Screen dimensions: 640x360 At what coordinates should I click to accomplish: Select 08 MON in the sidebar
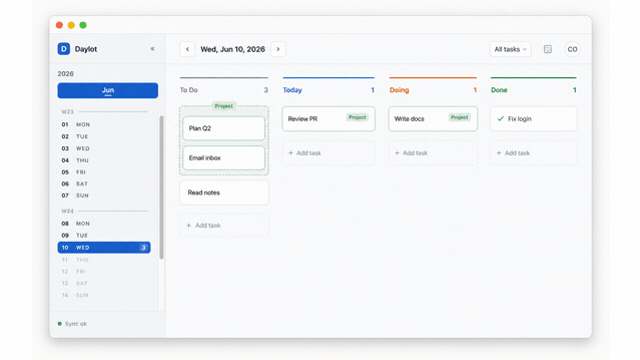pos(104,224)
